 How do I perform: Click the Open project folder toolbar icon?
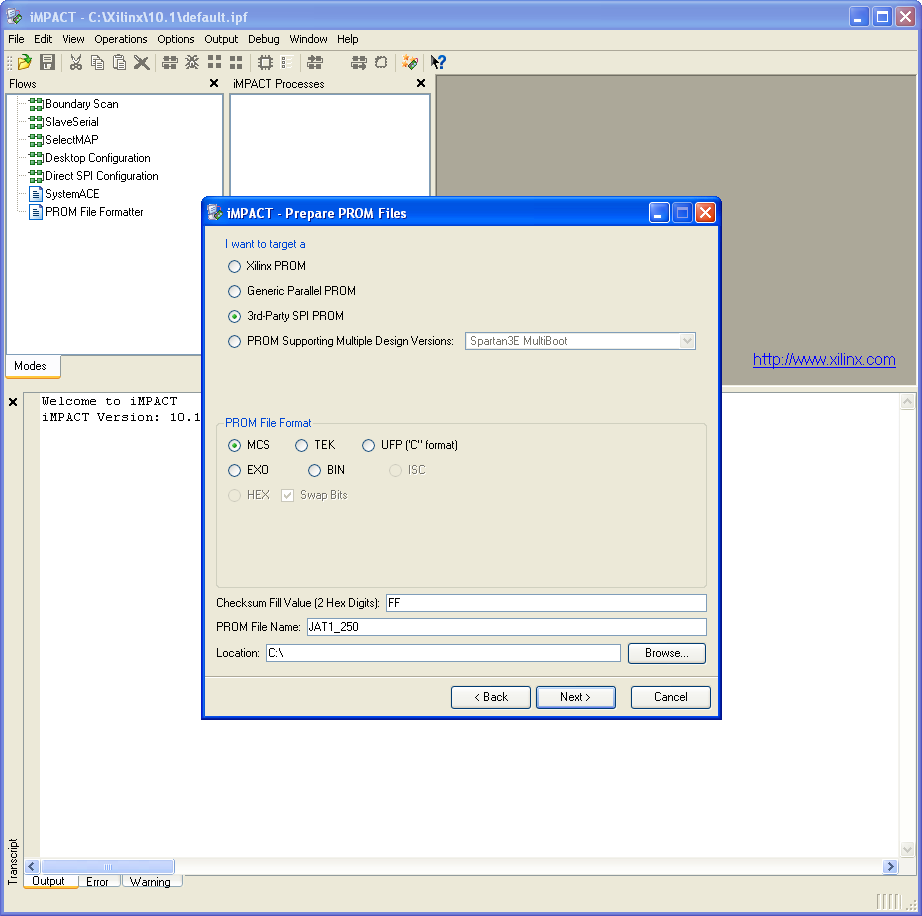tap(25, 62)
